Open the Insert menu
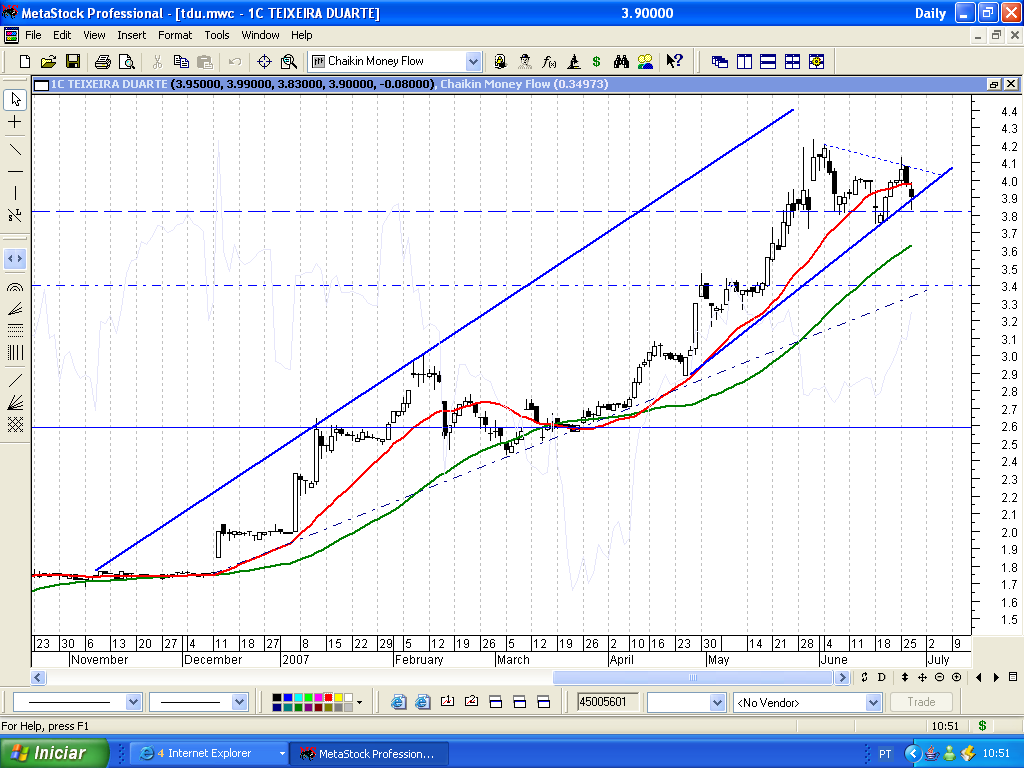The width and height of the screenshot is (1024, 768). tap(131, 35)
